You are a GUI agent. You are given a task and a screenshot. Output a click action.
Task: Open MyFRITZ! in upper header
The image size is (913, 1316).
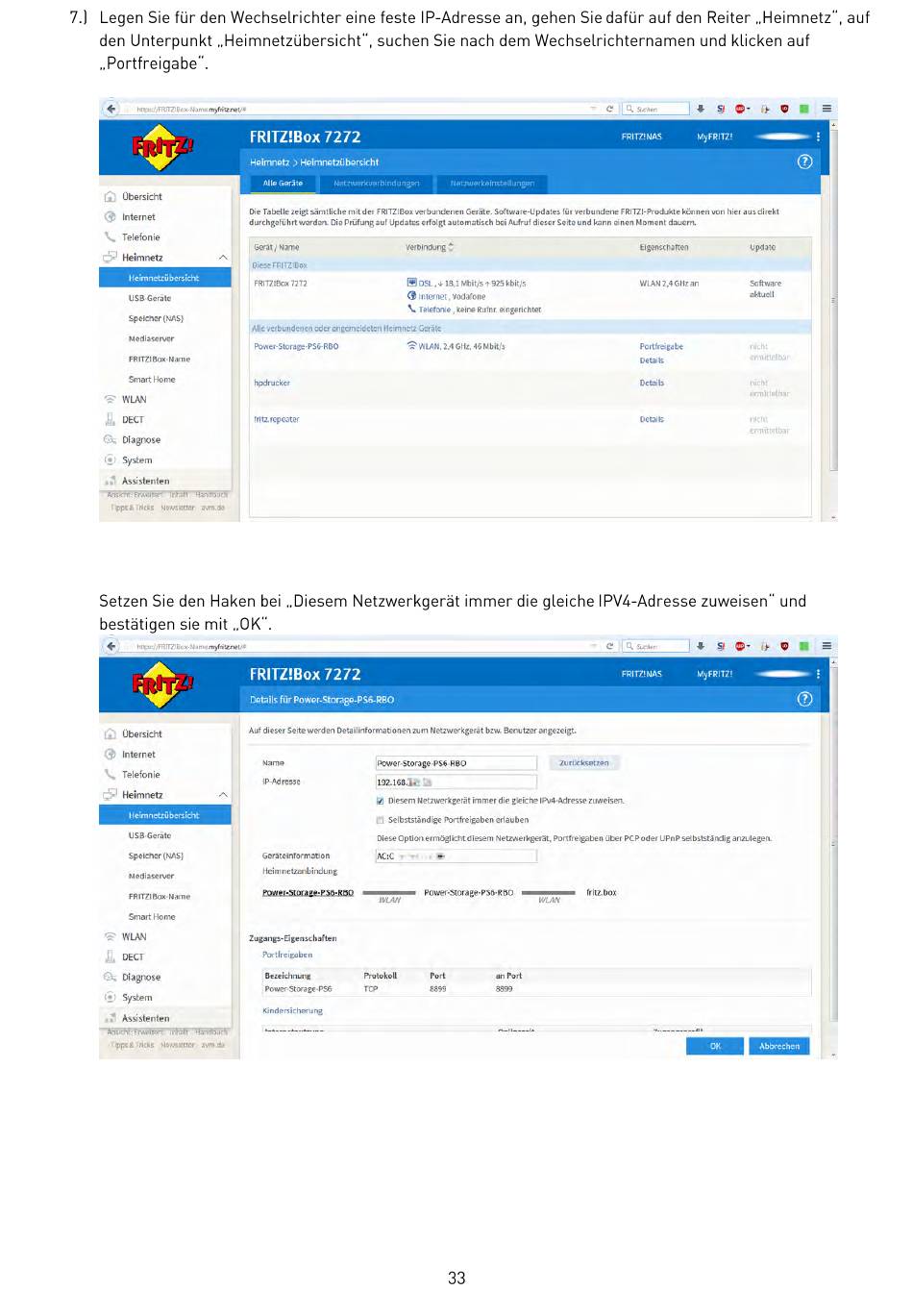tap(715, 137)
